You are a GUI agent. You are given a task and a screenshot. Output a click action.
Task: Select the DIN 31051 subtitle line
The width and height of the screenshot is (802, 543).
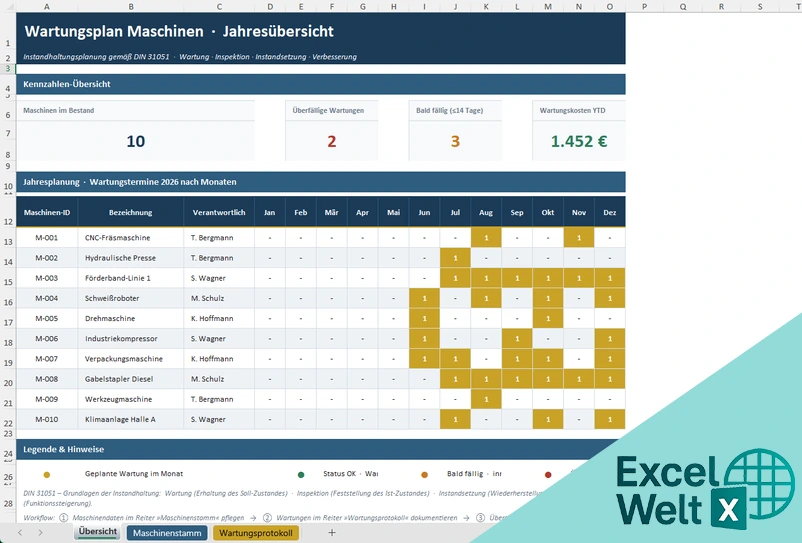(190, 57)
